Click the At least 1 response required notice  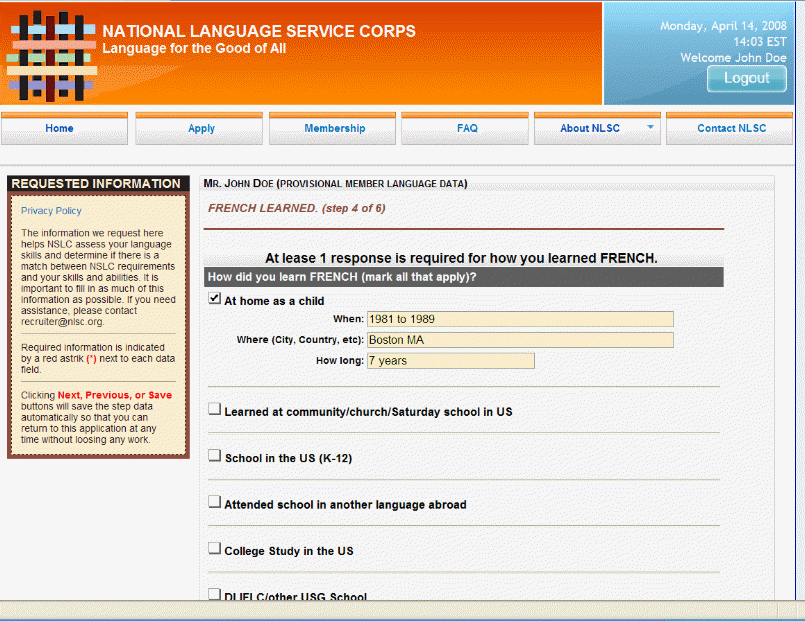[461, 258]
